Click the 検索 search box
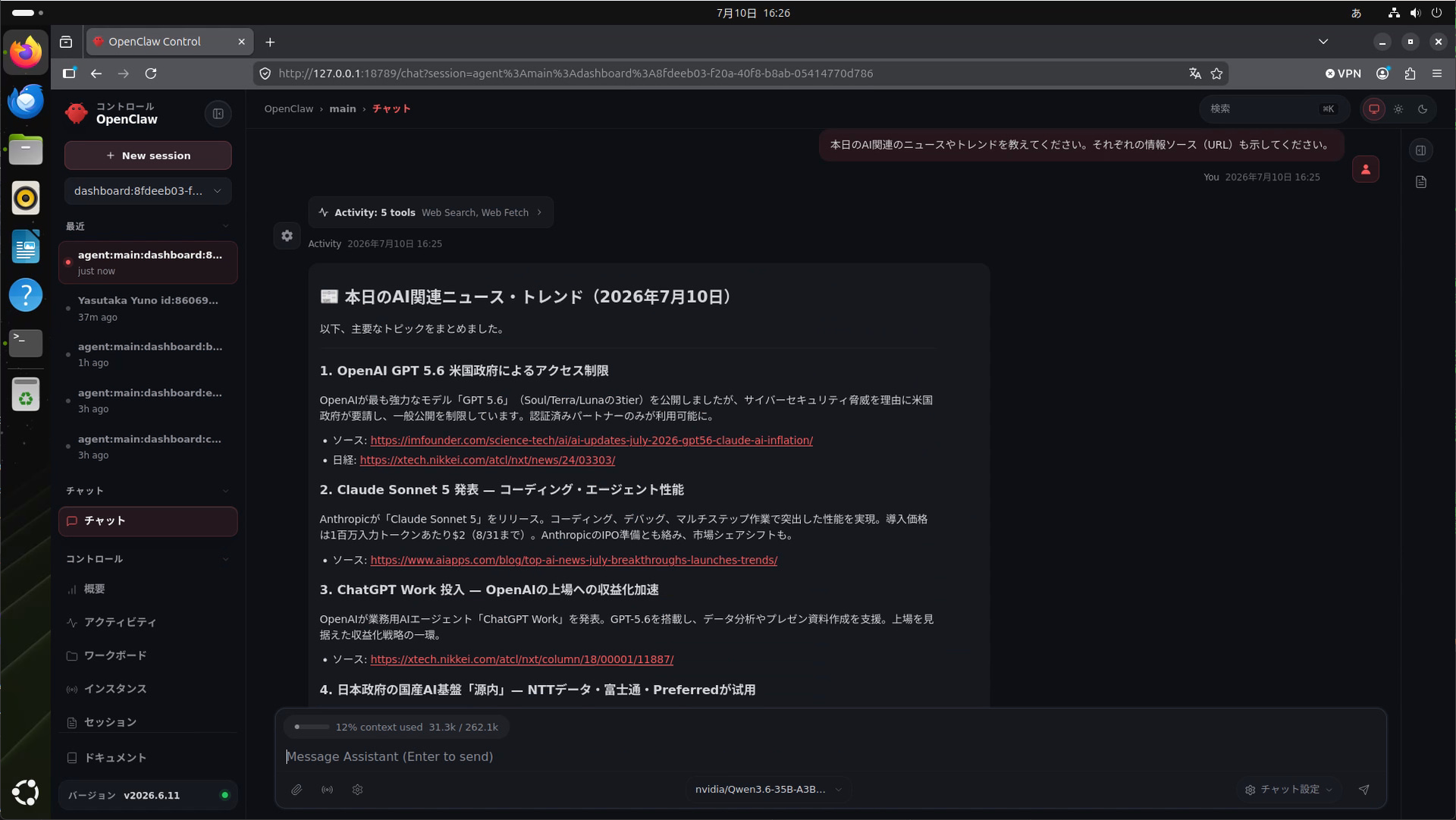The height and width of the screenshot is (820, 1456). tap(1275, 109)
